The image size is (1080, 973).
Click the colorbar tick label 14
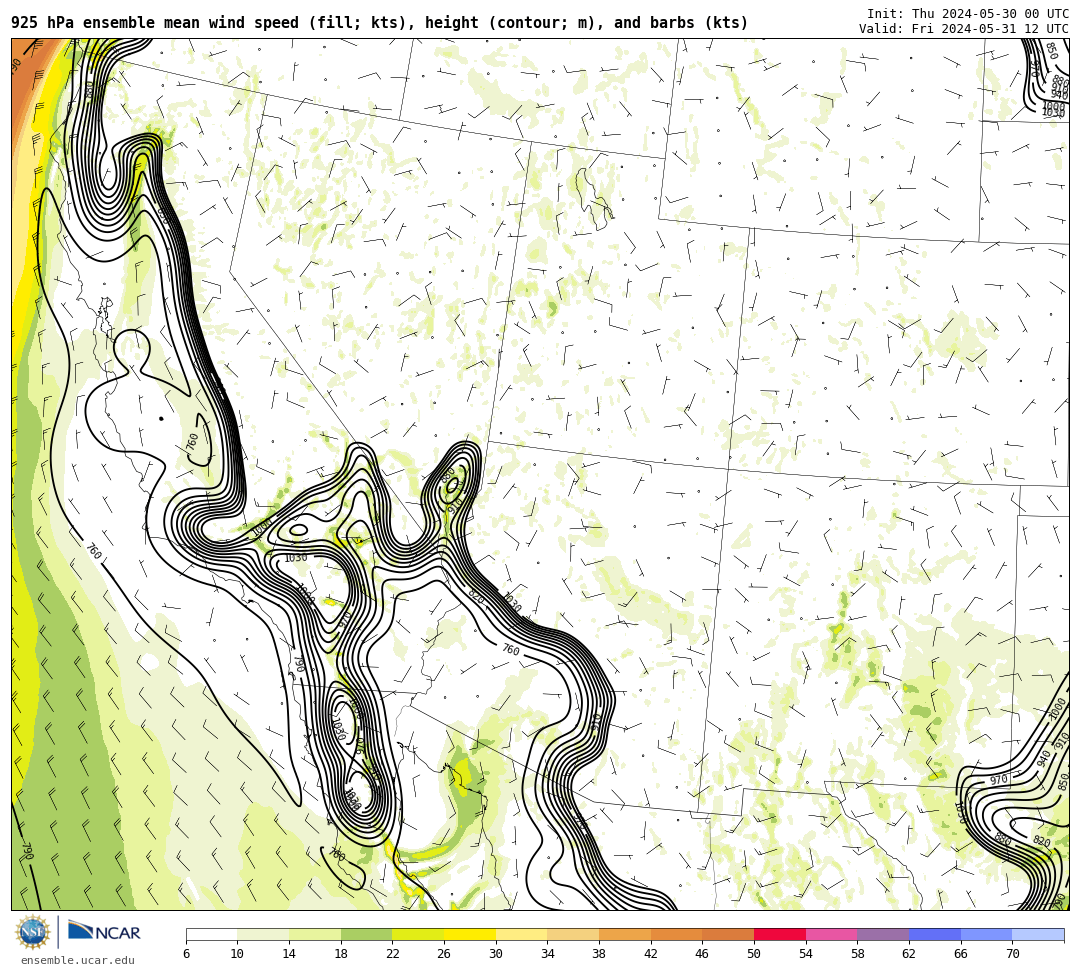pyautogui.click(x=289, y=954)
